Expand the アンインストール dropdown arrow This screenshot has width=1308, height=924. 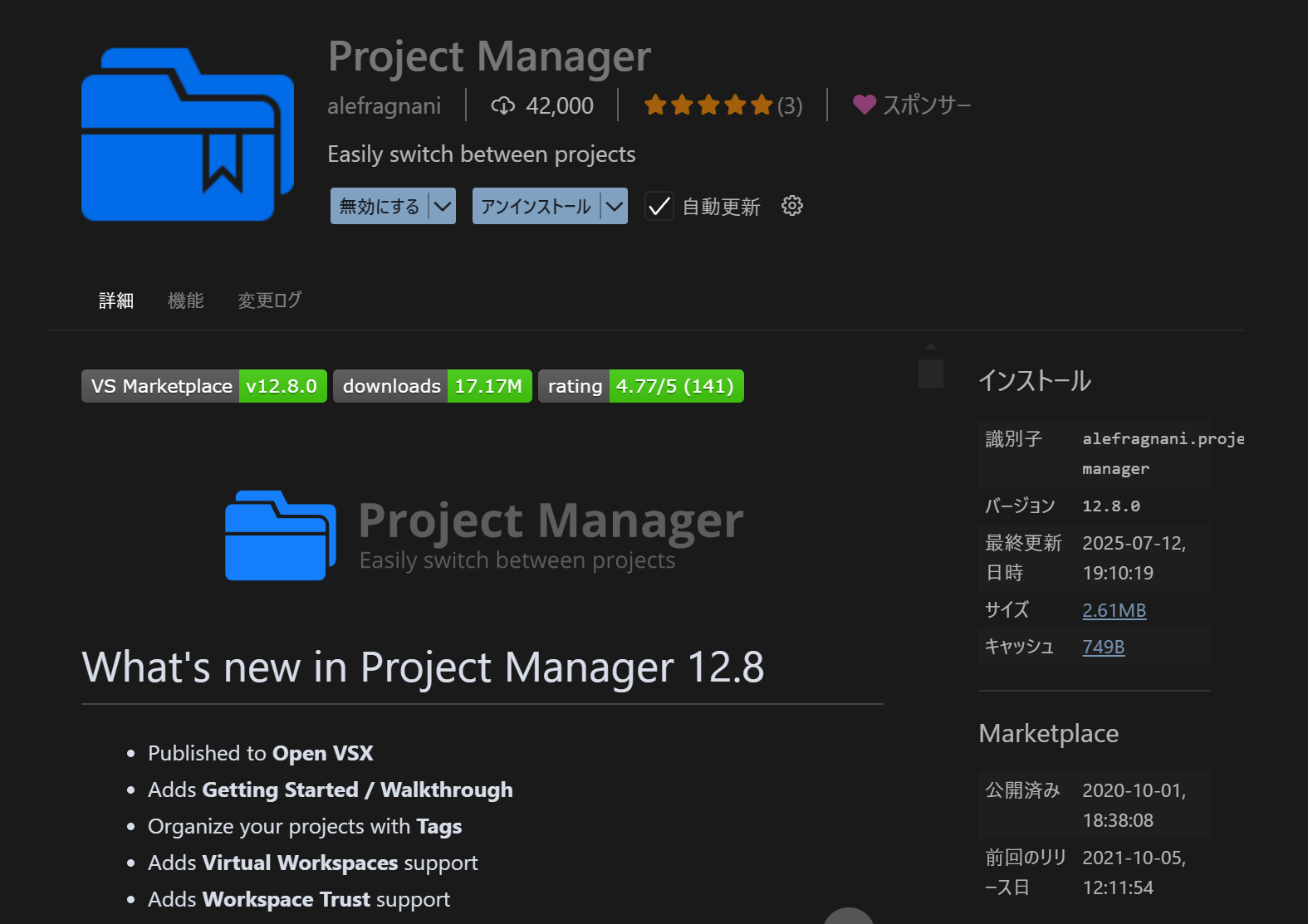pyautogui.click(x=615, y=206)
